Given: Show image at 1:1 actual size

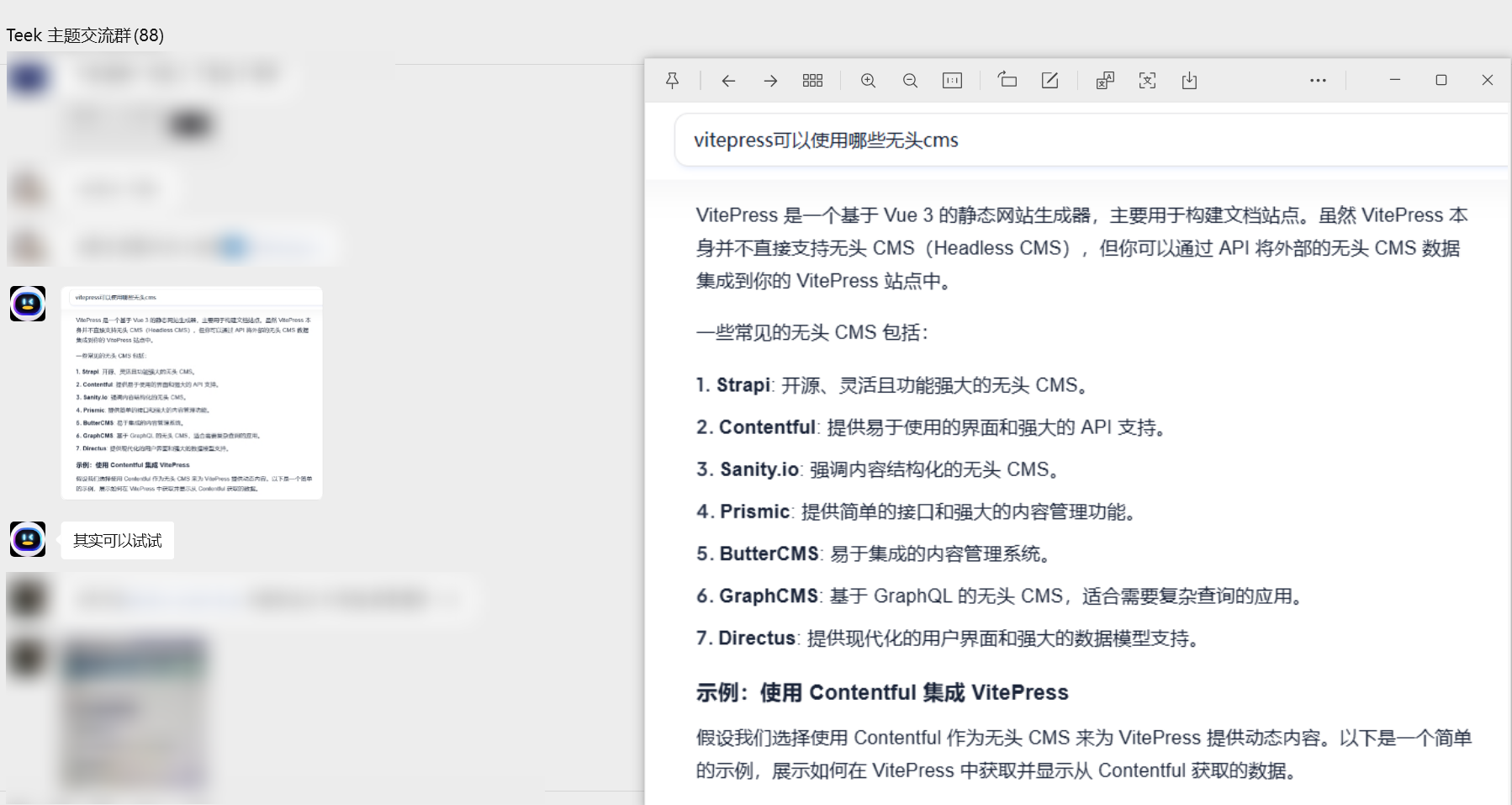Looking at the screenshot, I should (952, 81).
